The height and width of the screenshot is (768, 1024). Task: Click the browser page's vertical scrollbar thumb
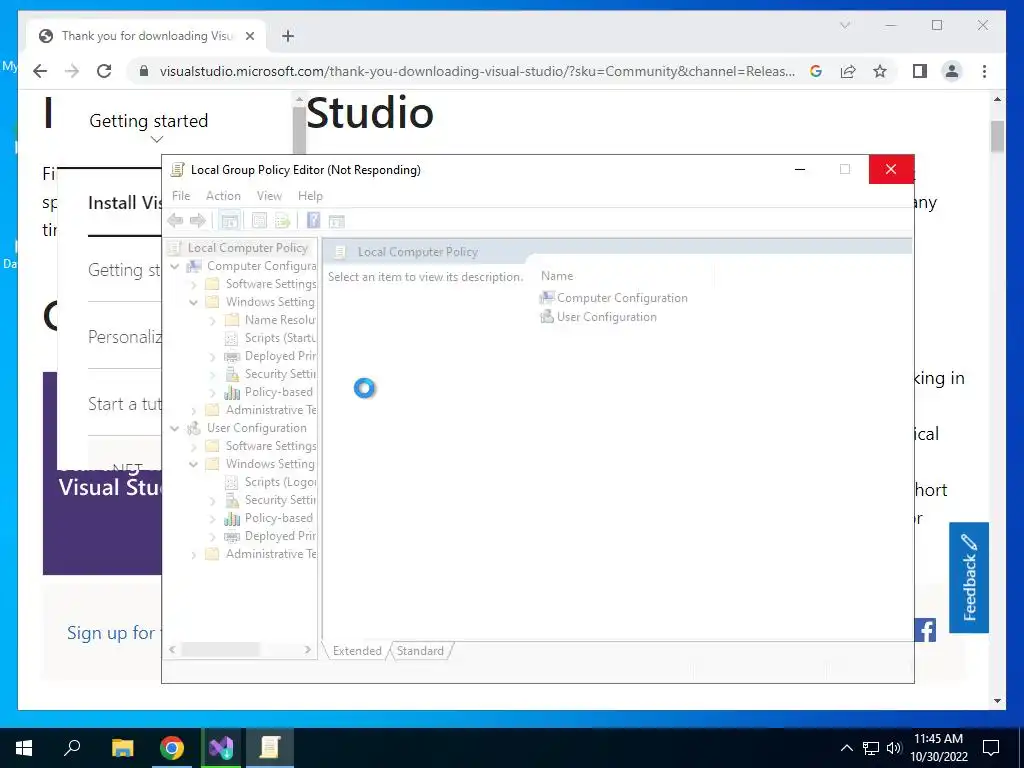pyautogui.click(x=997, y=136)
